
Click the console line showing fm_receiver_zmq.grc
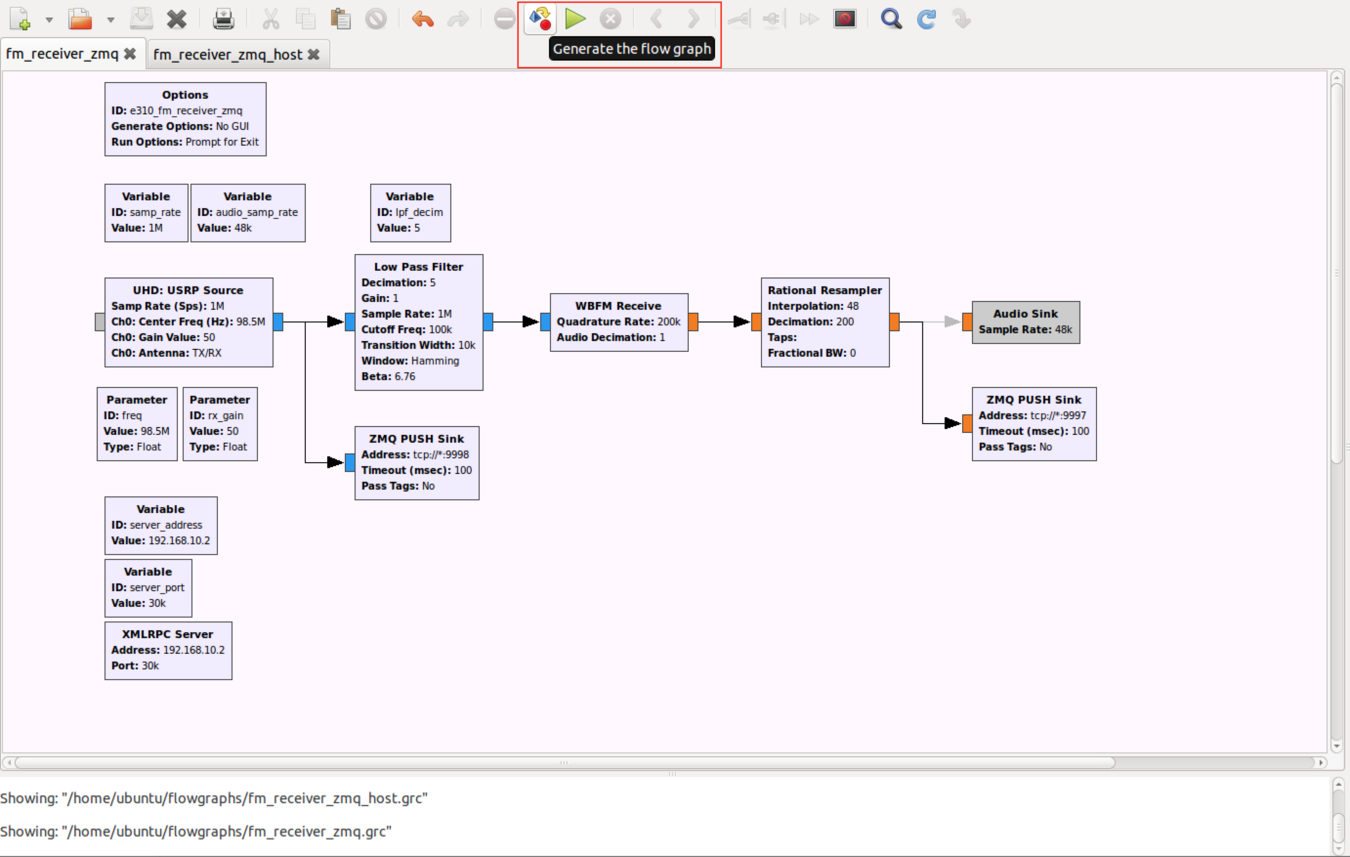pos(196,831)
